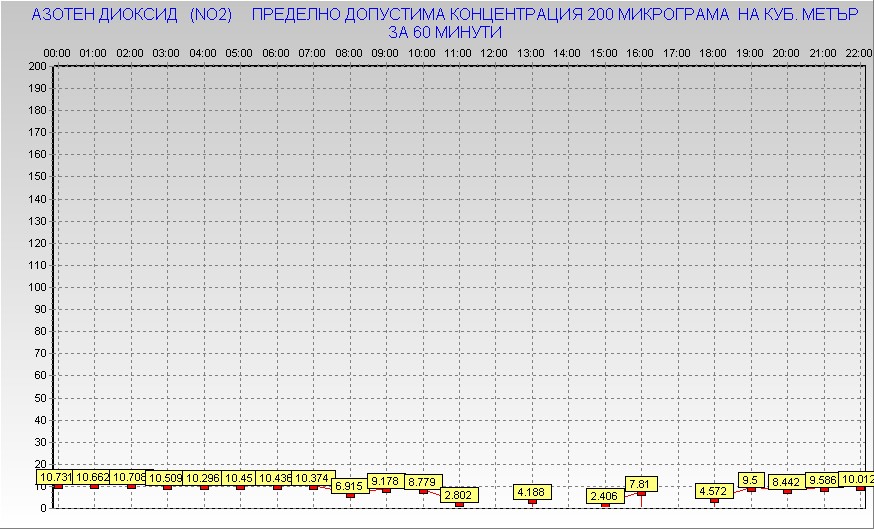Image resolution: width=874 pixels, height=529 pixels.
Task: Click the 100 value on the vertical axis
Action: click(x=37, y=287)
